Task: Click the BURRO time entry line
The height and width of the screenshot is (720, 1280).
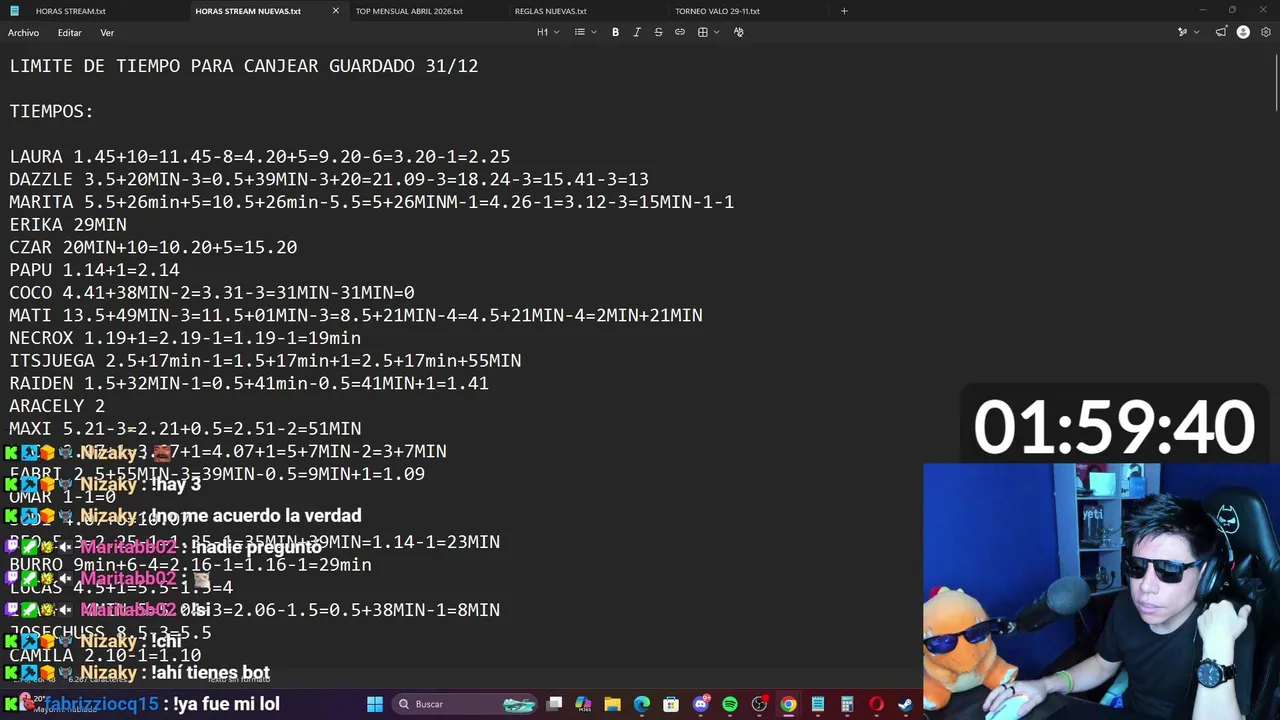Action: 190,565
